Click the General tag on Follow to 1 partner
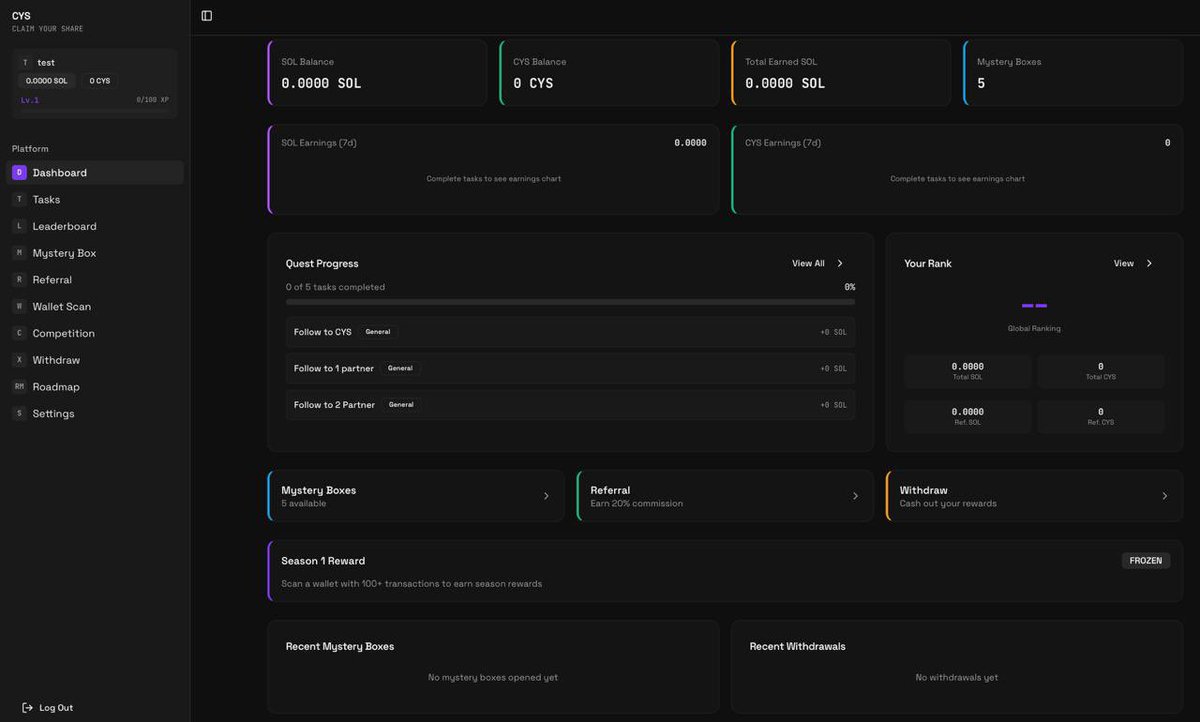 pyautogui.click(x=400, y=368)
